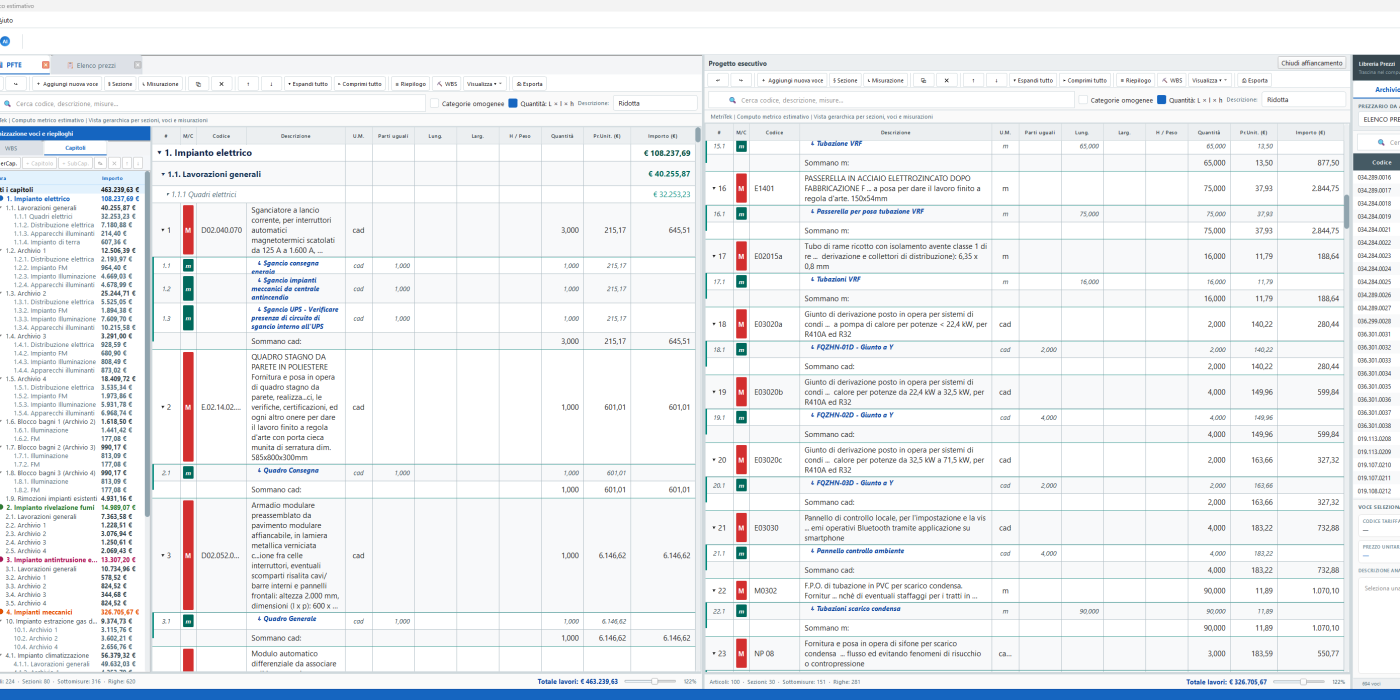Collapse section 1. Impianto elettrico in table
The image size is (1400, 700).
pos(159,153)
